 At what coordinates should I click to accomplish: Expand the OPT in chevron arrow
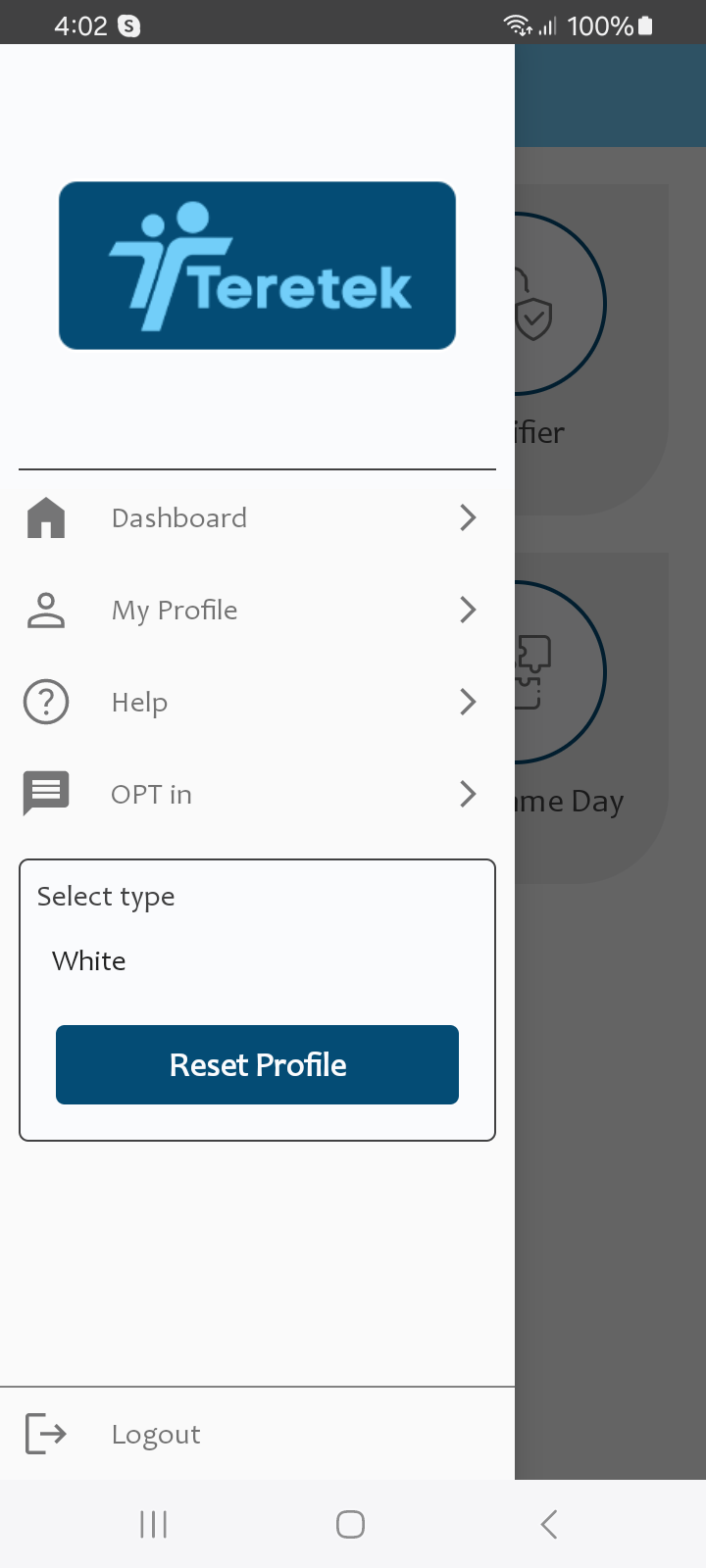468,794
